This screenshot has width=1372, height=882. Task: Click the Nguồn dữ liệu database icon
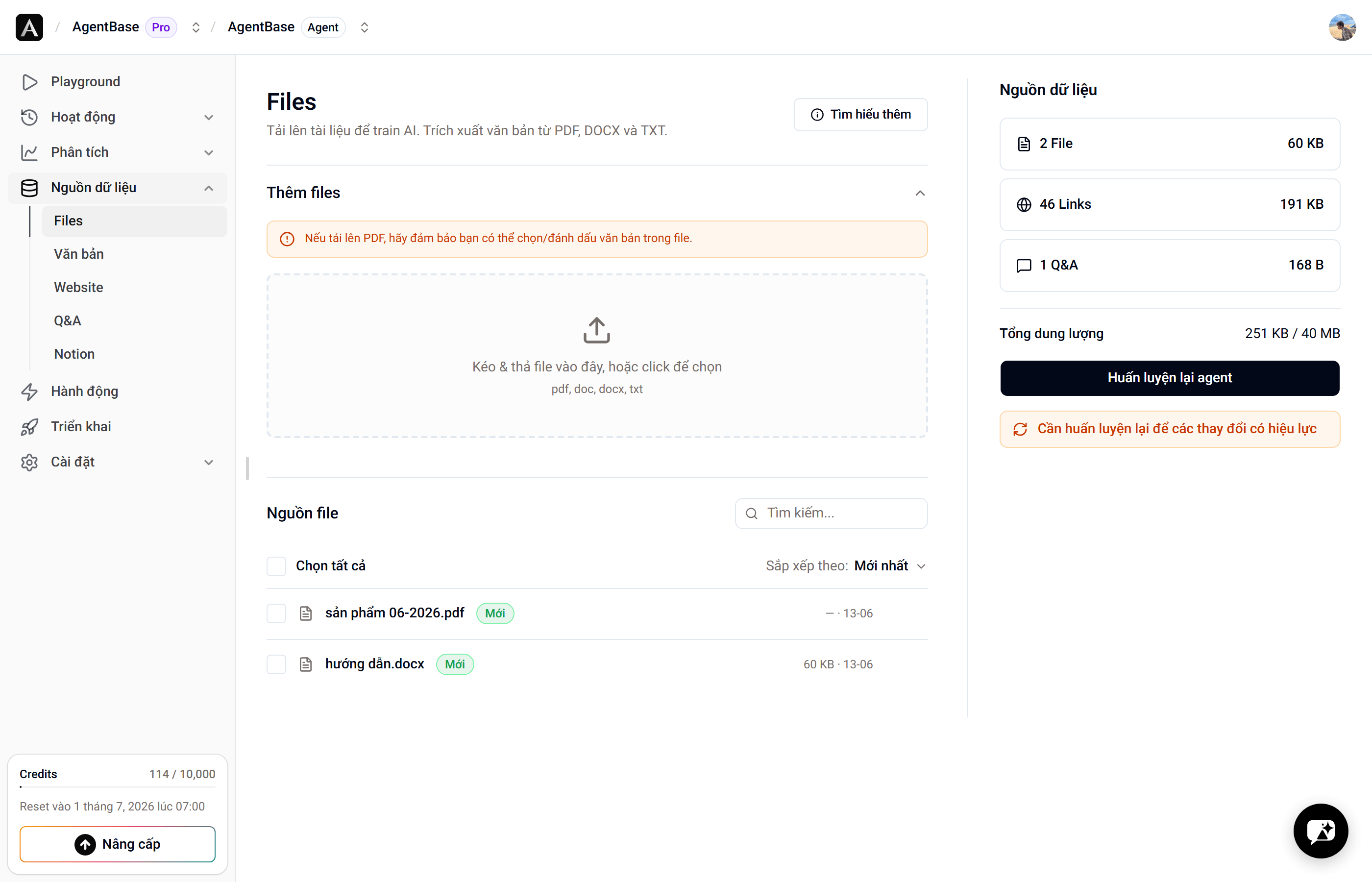click(29, 188)
